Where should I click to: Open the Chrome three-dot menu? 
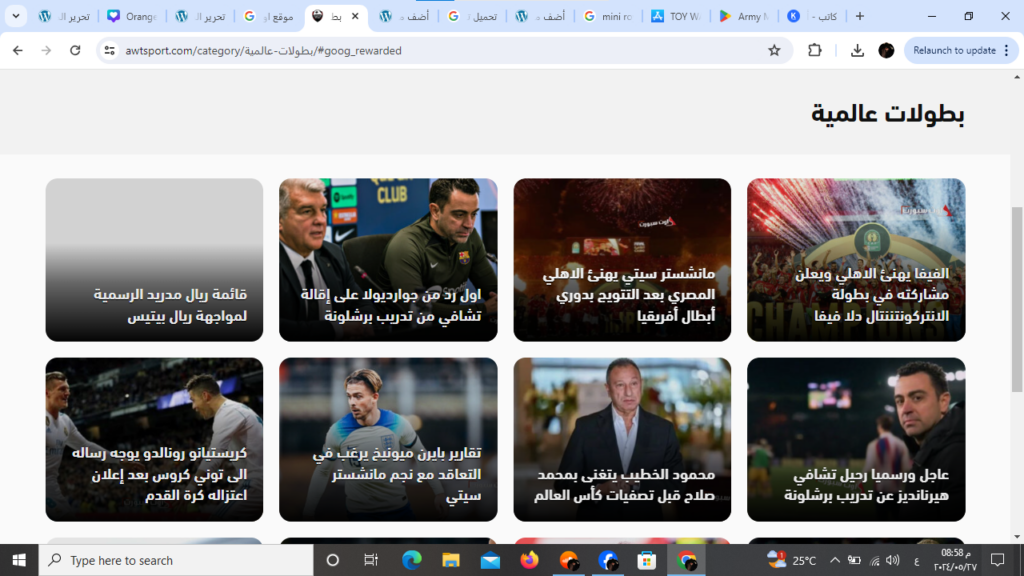tap(1006, 50)
